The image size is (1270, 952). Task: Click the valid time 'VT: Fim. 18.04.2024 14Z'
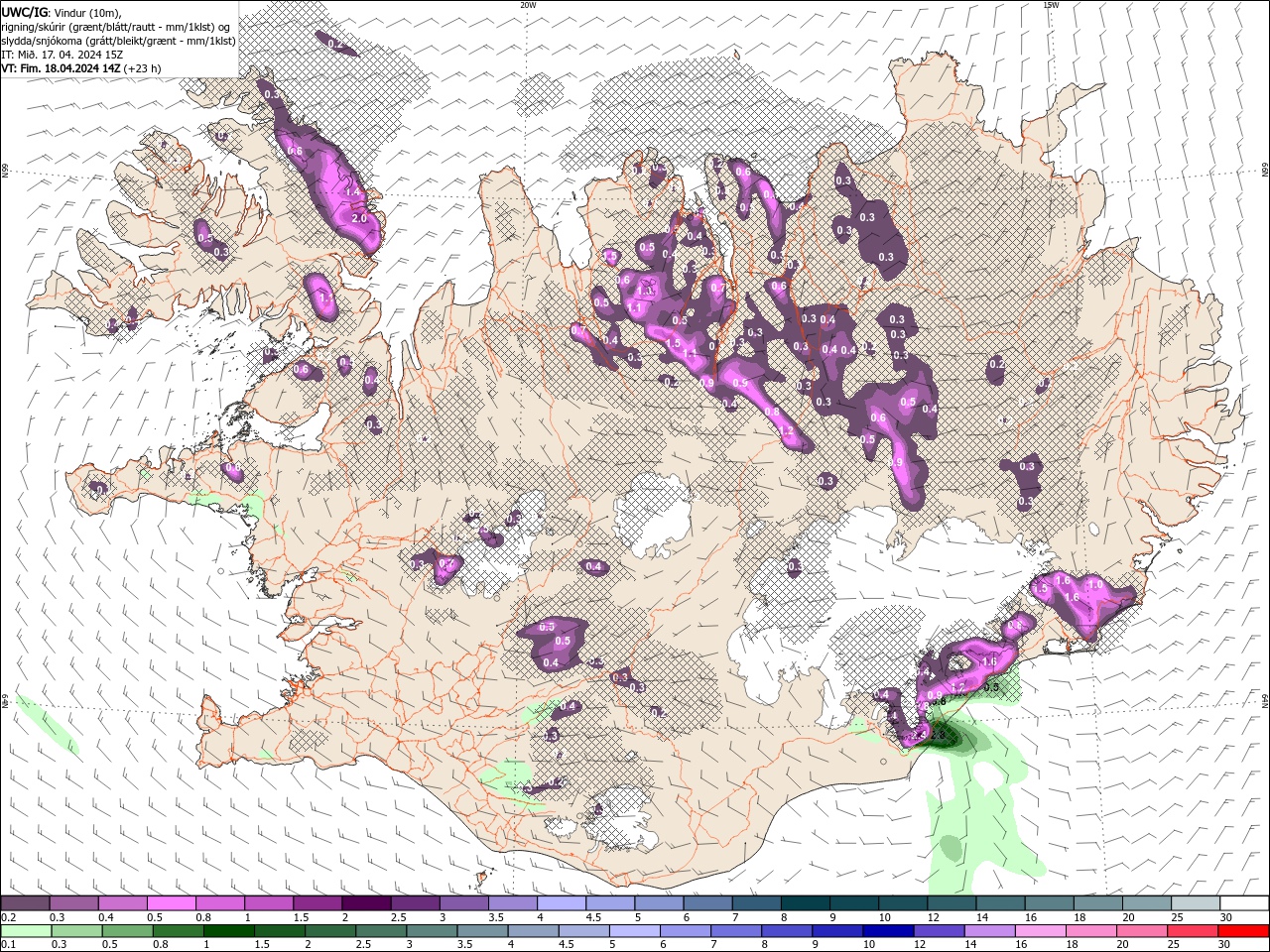(62, 68)
